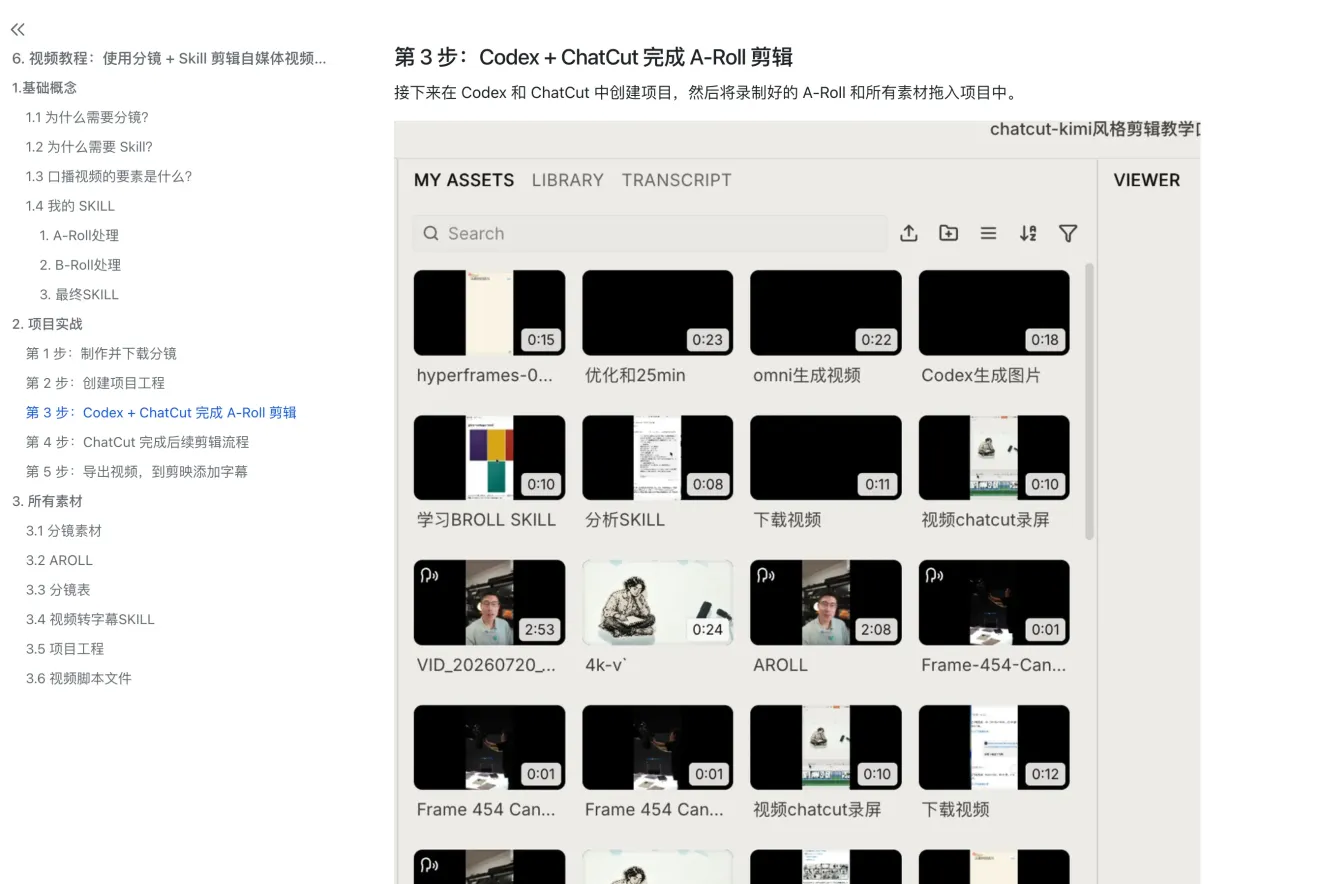Select the 0:12 下载视频 clip thumbnail
Screen dimensions: 1320x884
click(x=994, y=747)
